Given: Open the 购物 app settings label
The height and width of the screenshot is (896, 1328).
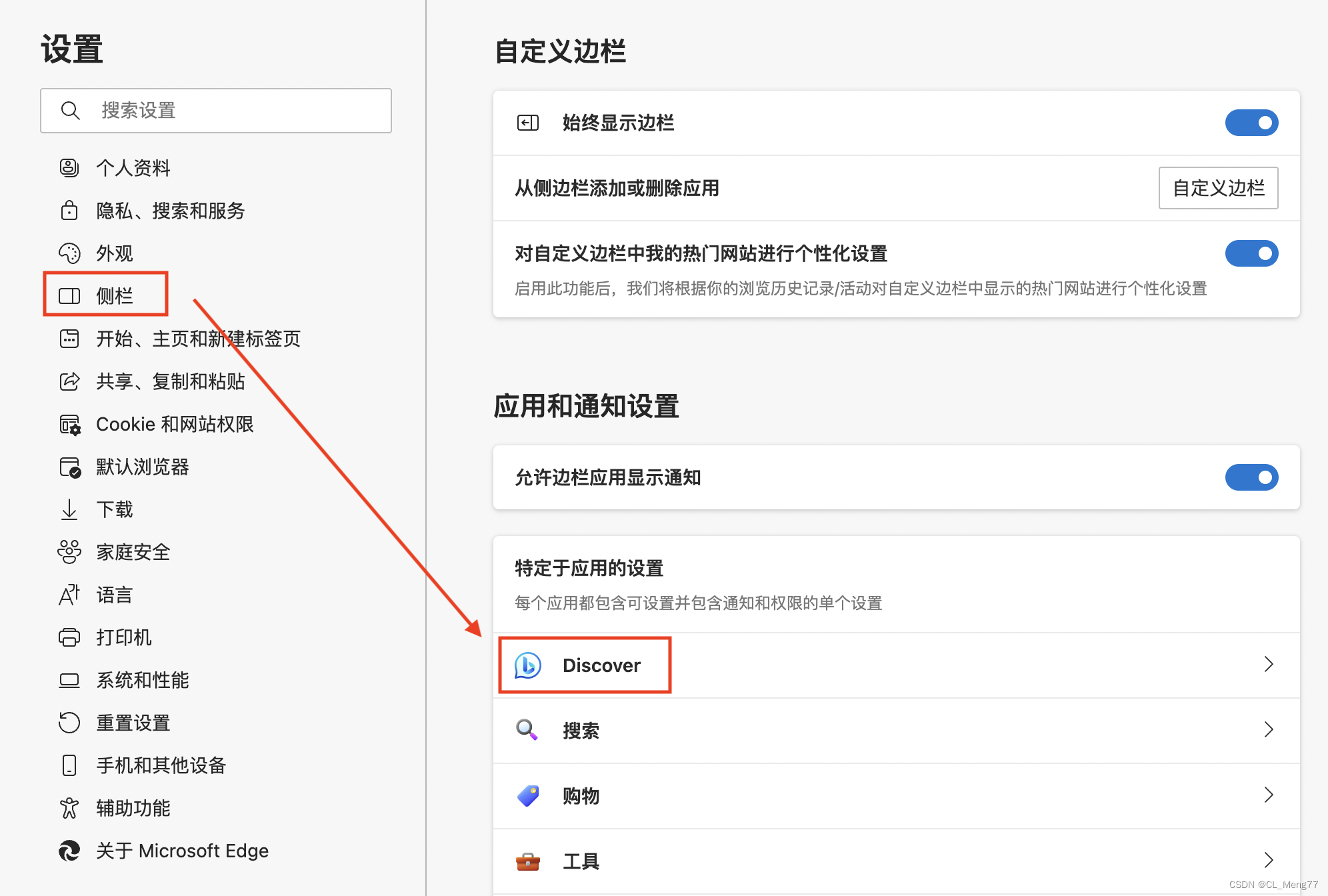Looking at the screenshot, I should coord(581,796).
